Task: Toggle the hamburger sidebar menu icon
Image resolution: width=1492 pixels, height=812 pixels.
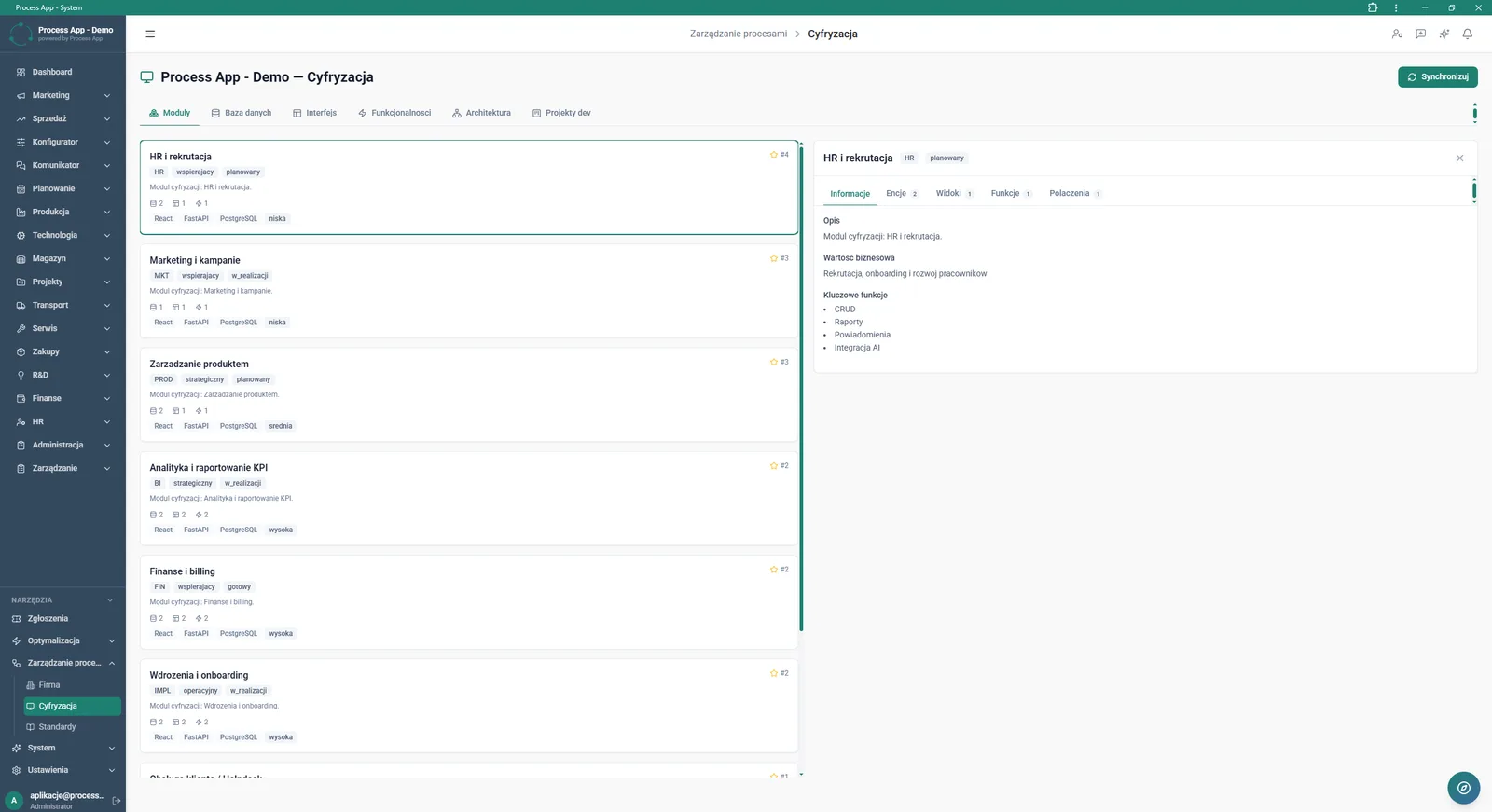Action: (150, 34)
